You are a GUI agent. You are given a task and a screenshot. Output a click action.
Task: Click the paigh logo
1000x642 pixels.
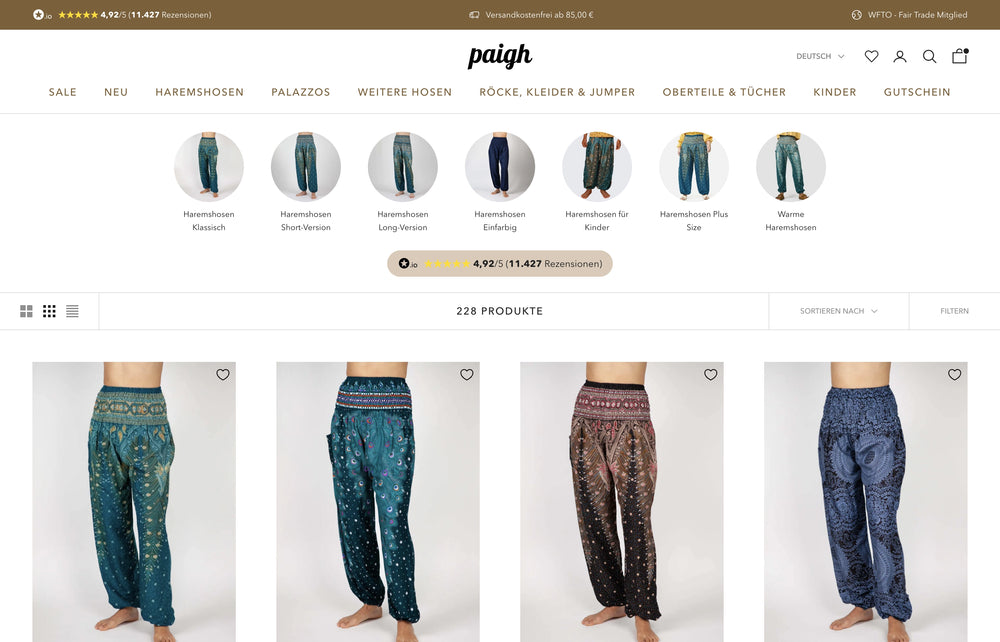499,55
